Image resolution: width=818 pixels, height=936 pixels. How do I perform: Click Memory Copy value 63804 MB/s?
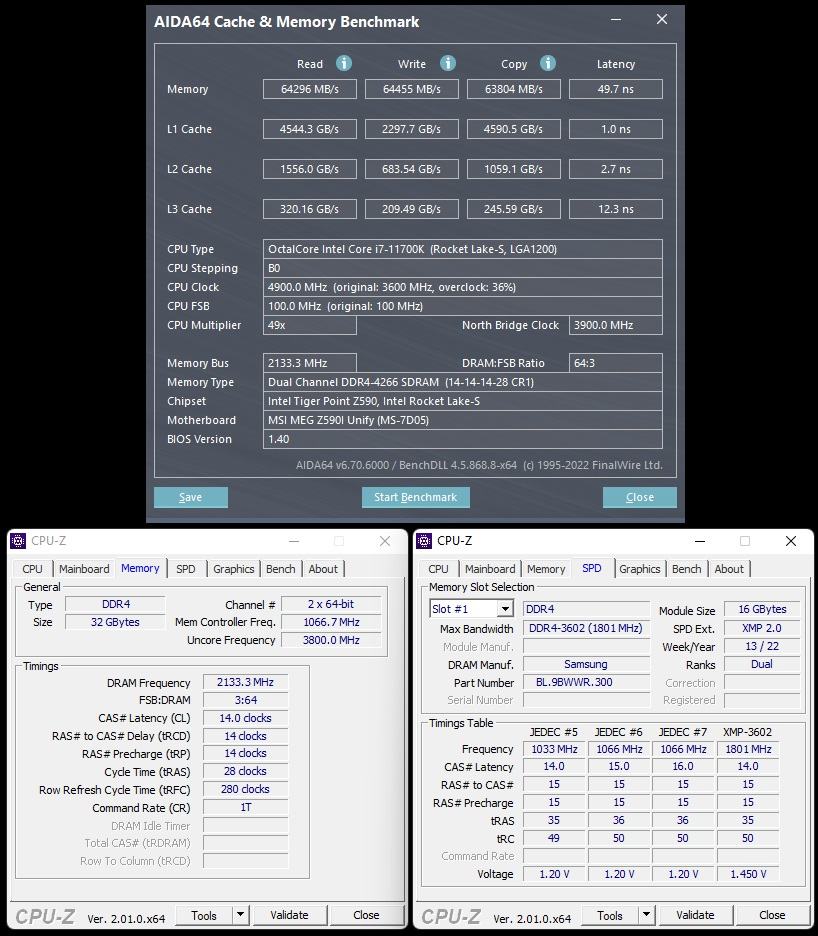tap(514, 89)
